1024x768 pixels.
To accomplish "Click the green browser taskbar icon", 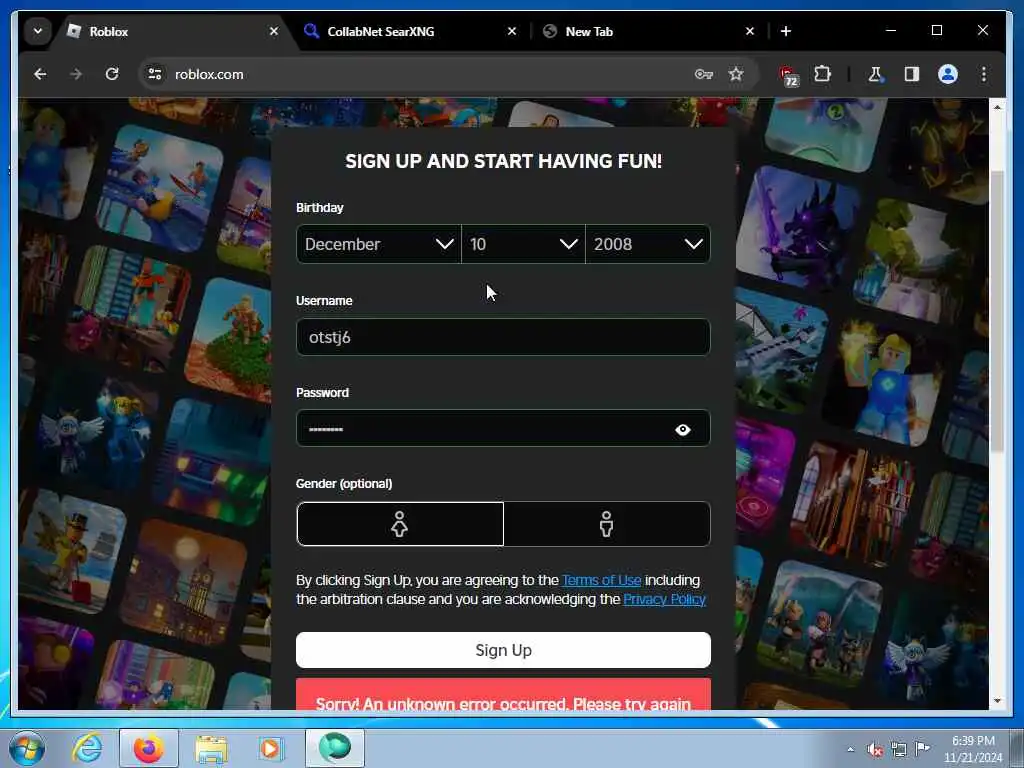I will point(334,748).
